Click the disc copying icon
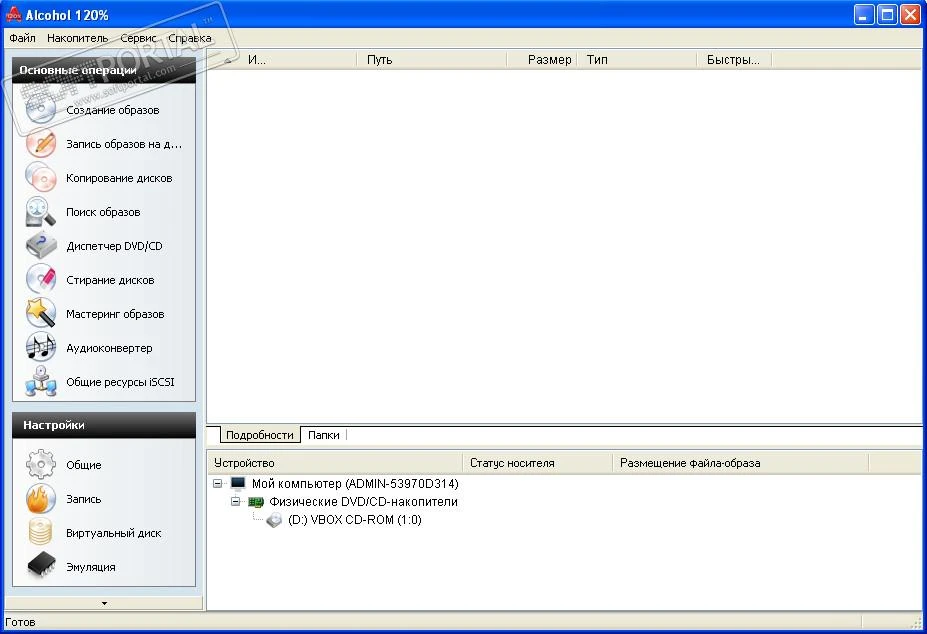Screen dimensions: 927x634 pyautogui.click(x=41, y=178)
